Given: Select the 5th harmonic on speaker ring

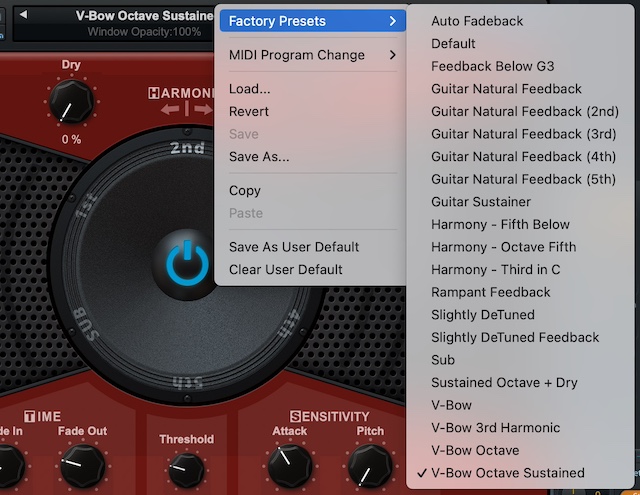Looking at the screenshot, I should click(187, 382).
